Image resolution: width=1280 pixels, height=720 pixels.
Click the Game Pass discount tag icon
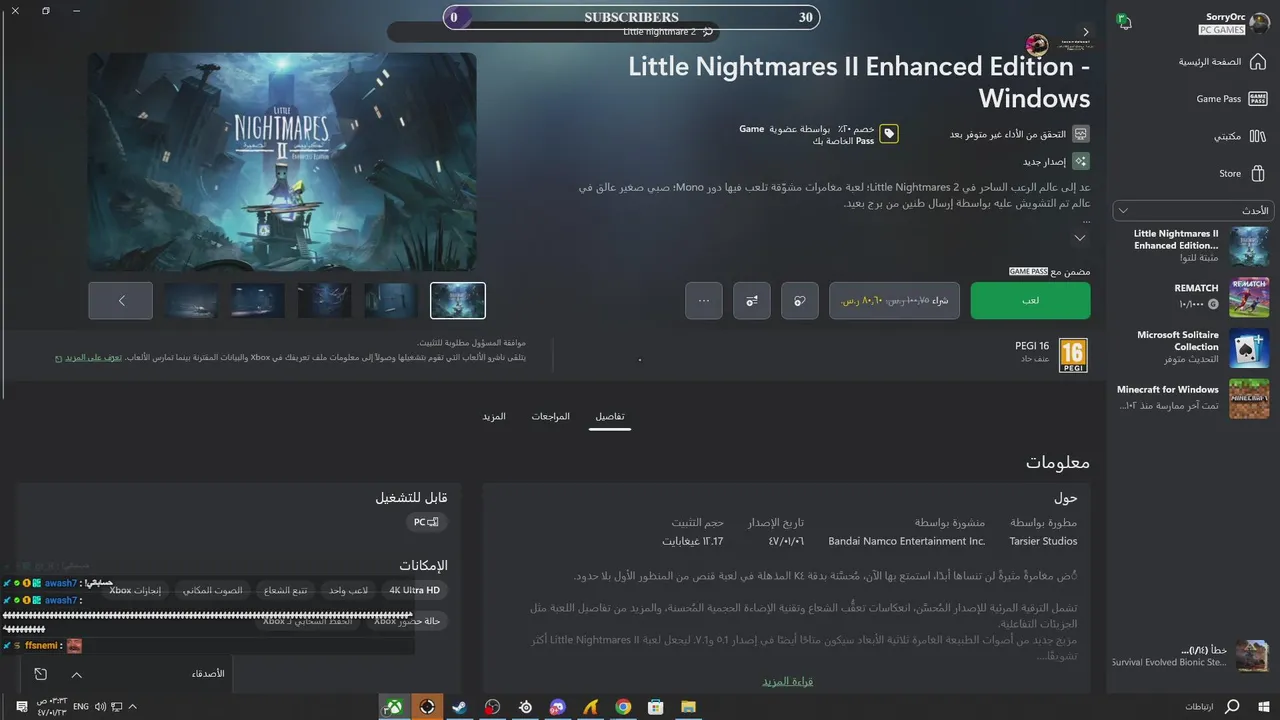(889, 134)
